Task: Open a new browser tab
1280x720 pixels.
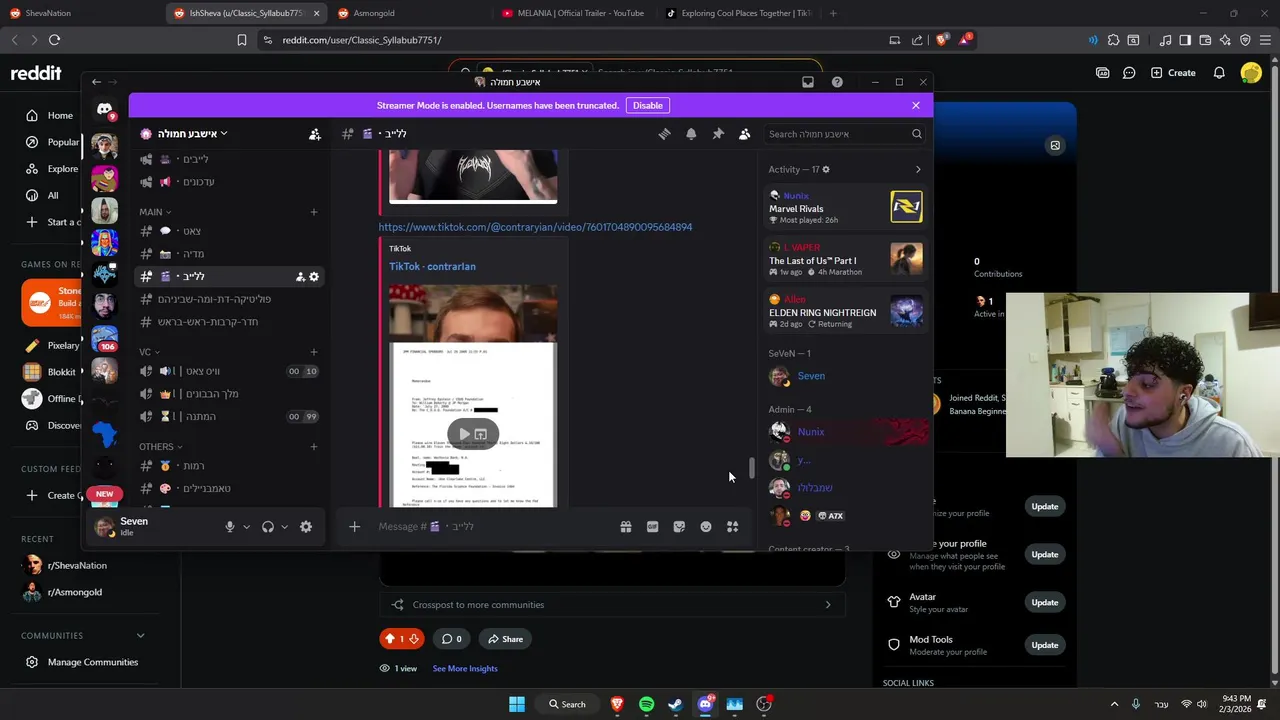Action: (833, 13)
